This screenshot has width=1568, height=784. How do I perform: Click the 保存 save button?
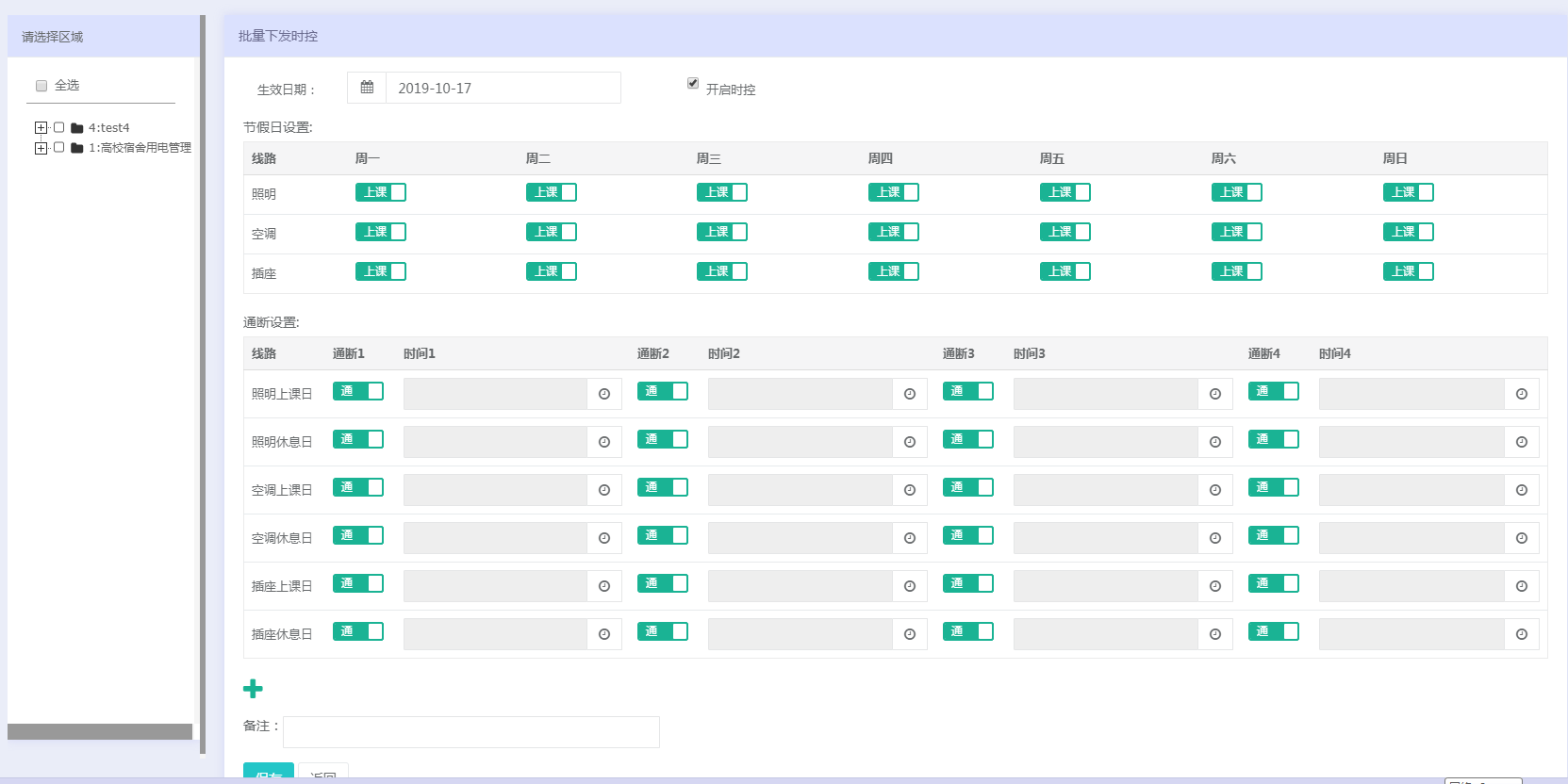tap(269, 773)
